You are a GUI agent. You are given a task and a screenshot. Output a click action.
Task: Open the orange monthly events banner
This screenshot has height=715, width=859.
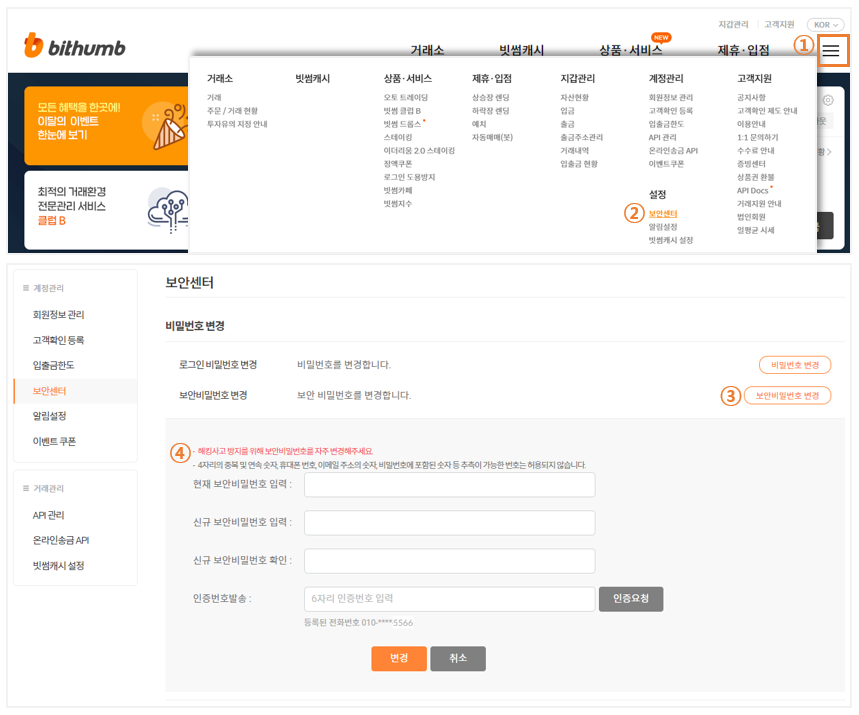pyautogui.click(x=106, y=125)
